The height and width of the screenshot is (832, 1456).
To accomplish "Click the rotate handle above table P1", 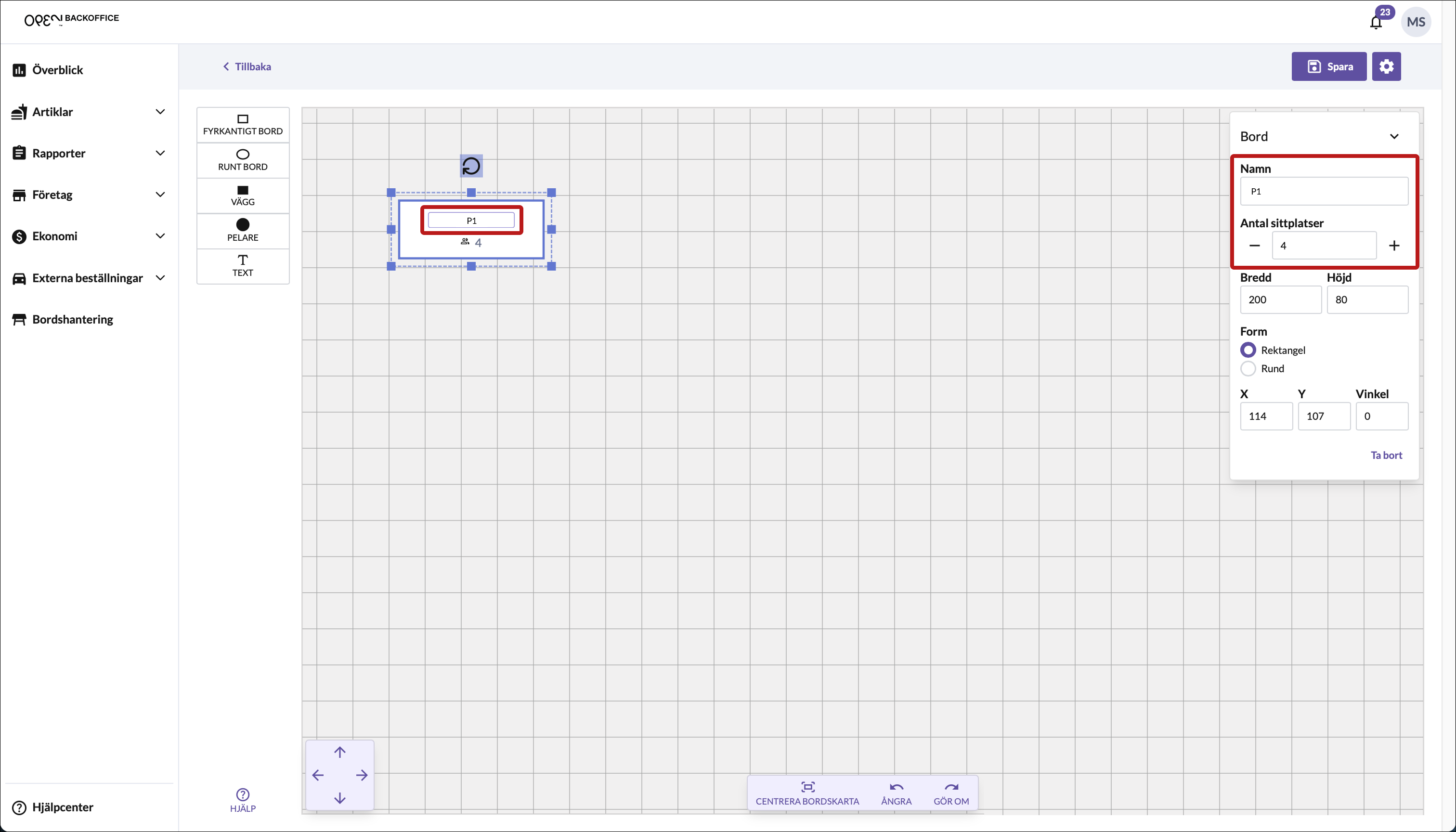I will [x=471, y=166].
